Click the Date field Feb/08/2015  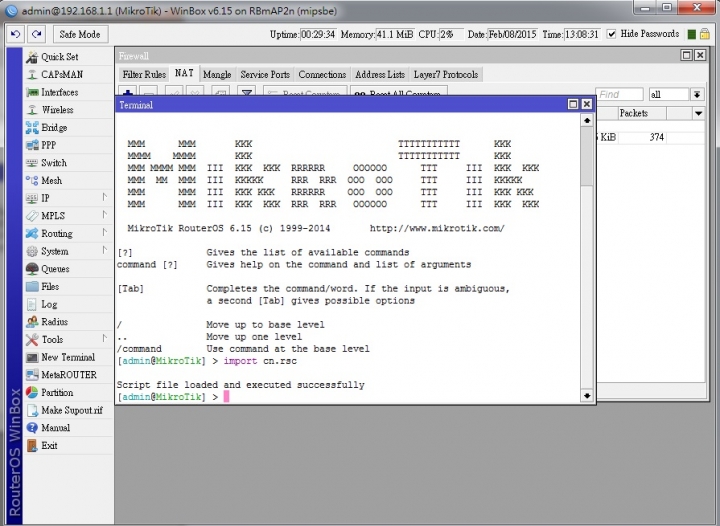pos(512,34)
